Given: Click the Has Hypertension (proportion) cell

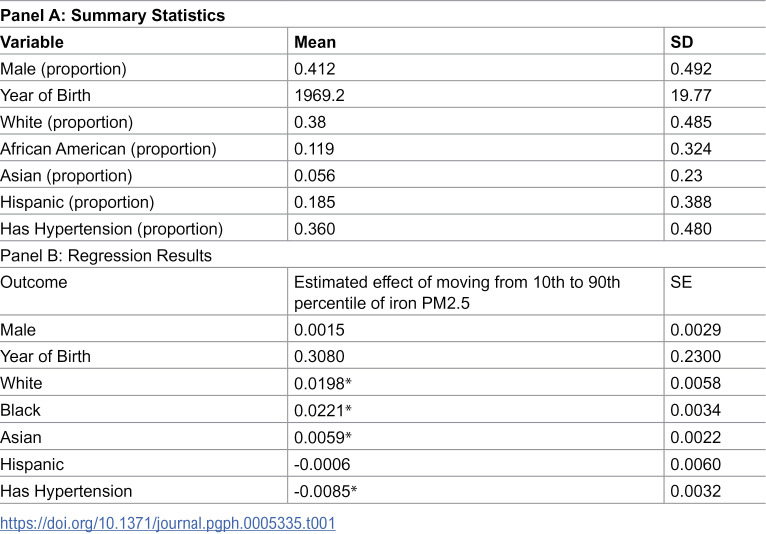Looking at the screenshot, I should (x=111, y=229).
